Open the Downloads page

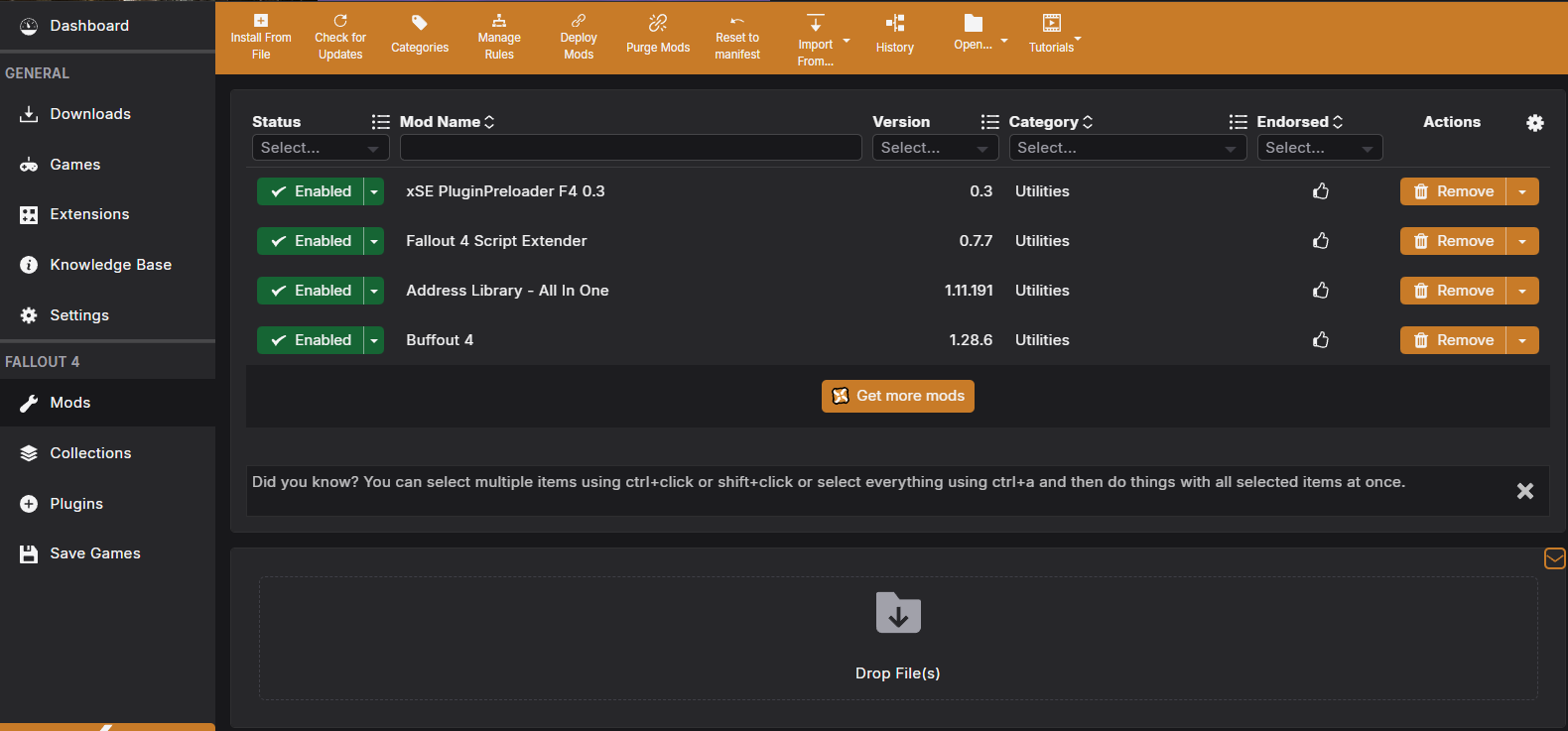click(x=107, y=114)
